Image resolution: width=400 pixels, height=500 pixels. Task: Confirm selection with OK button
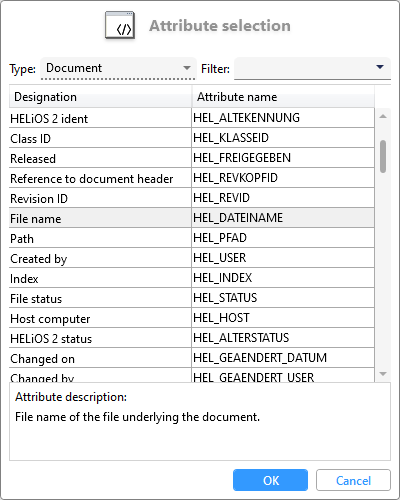tap(270, 480)
